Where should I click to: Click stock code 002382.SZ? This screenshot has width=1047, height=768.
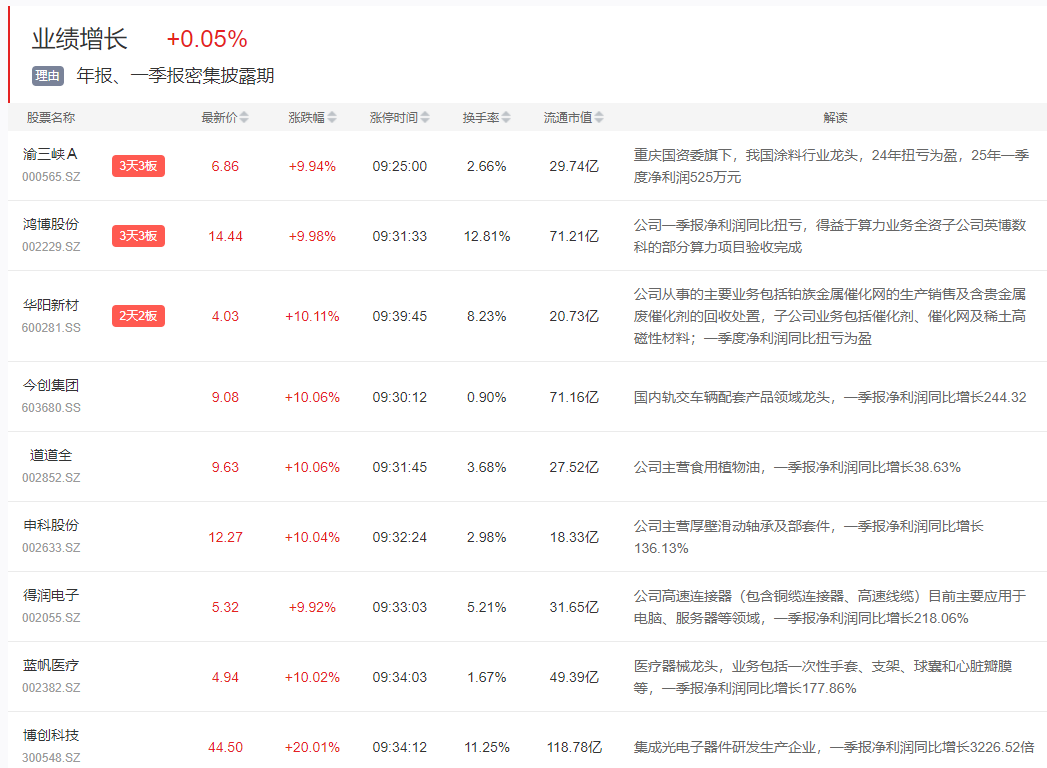coord(51,689)
